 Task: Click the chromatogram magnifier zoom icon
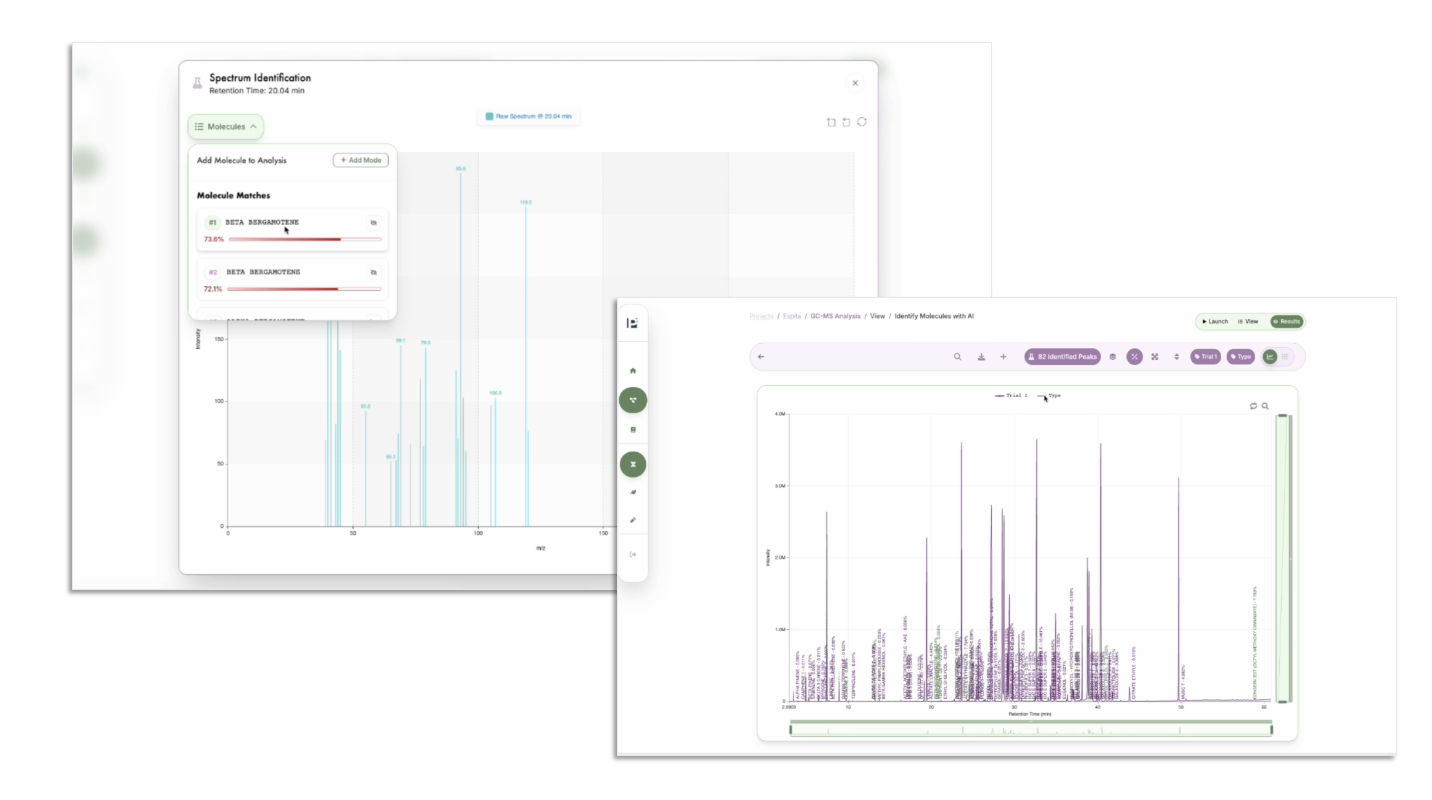(x=1265, y=406)
